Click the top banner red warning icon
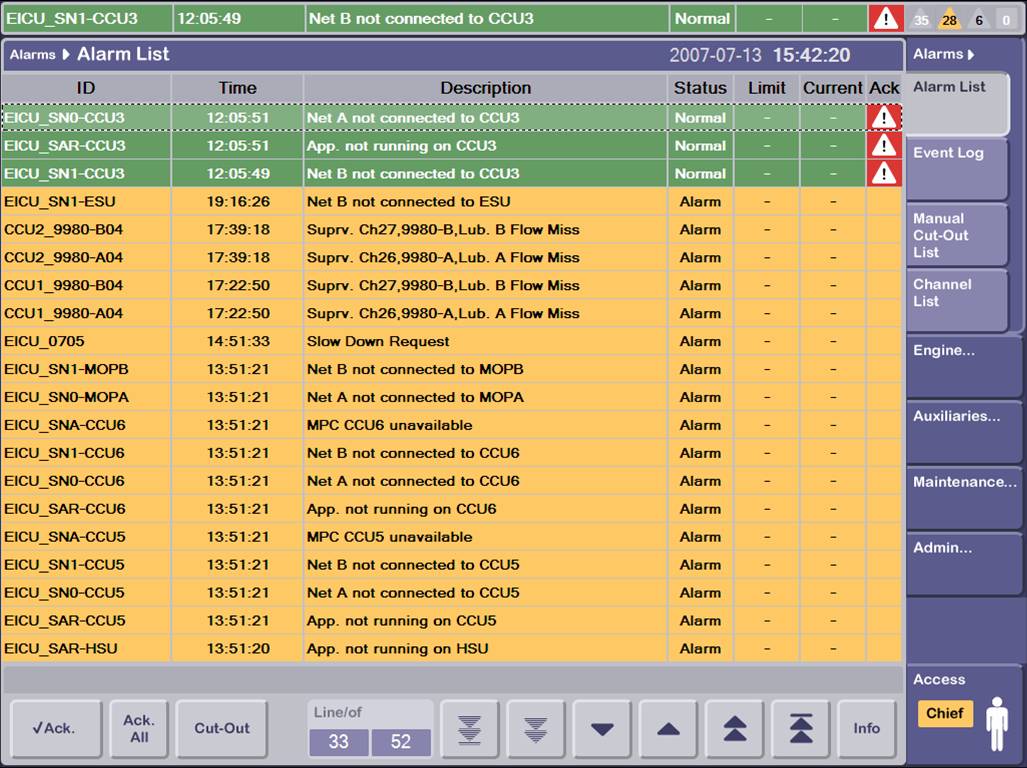1027x768 pixels. point(885,19)
